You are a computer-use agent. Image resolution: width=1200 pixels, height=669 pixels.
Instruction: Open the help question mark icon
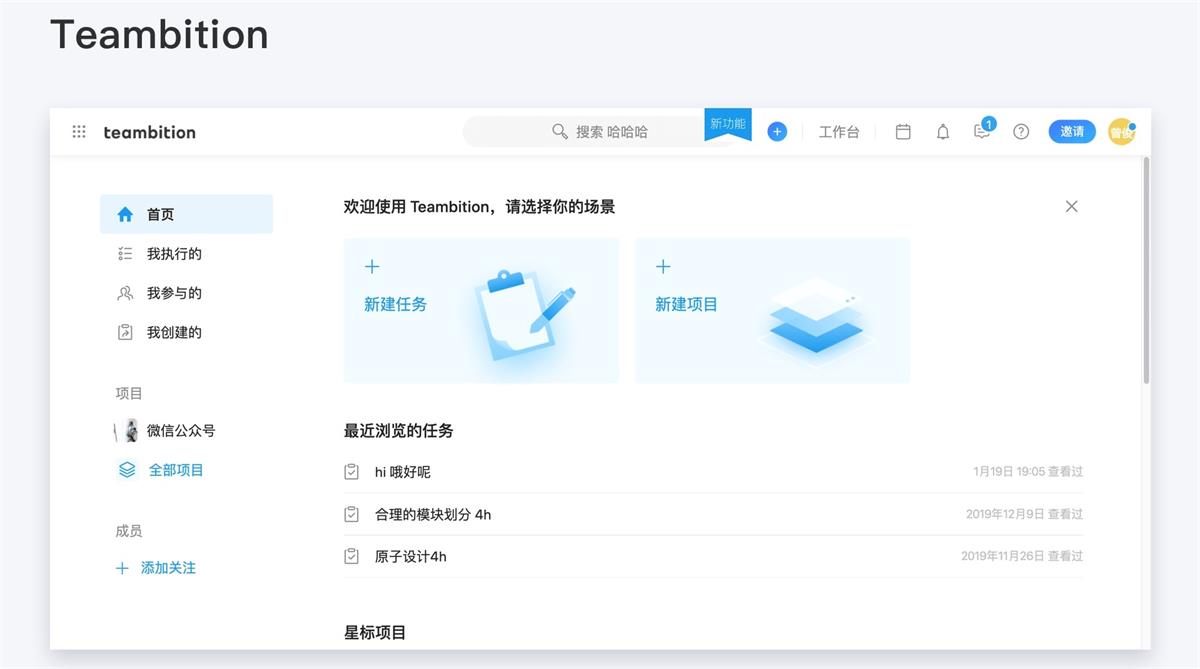(1021, 132)
